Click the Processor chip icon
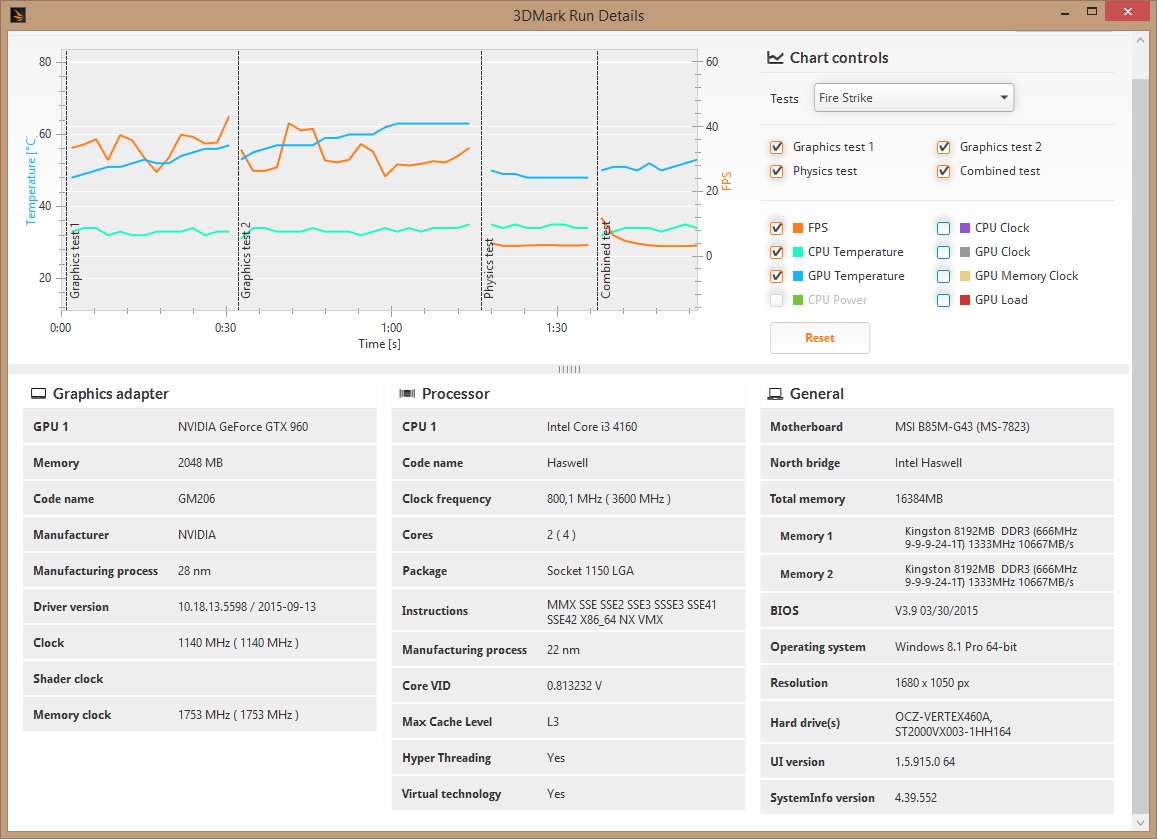This screenshot has width=1157, height=839. pos(407,393)
